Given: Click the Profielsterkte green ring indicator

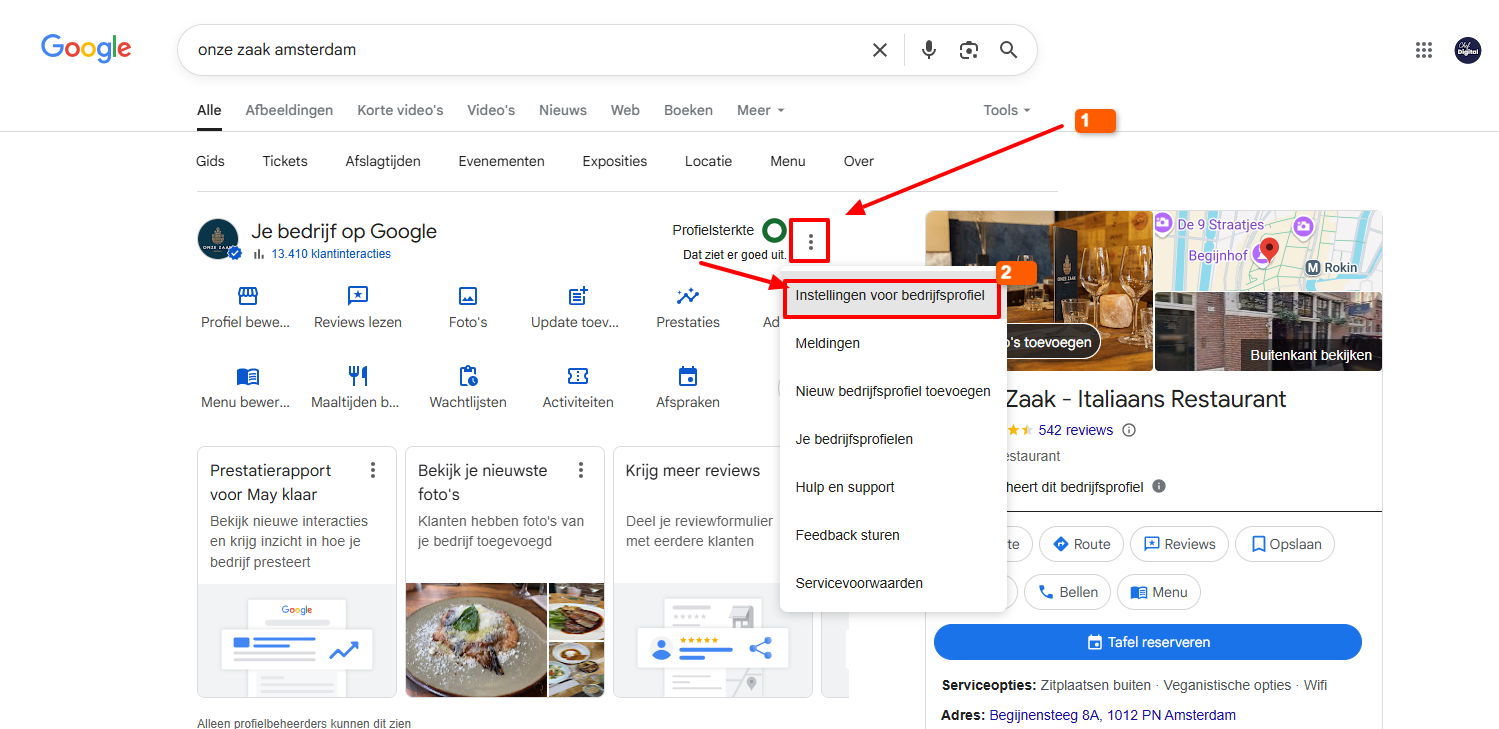Looking at the screenshot, I should [x=774, y=230].
